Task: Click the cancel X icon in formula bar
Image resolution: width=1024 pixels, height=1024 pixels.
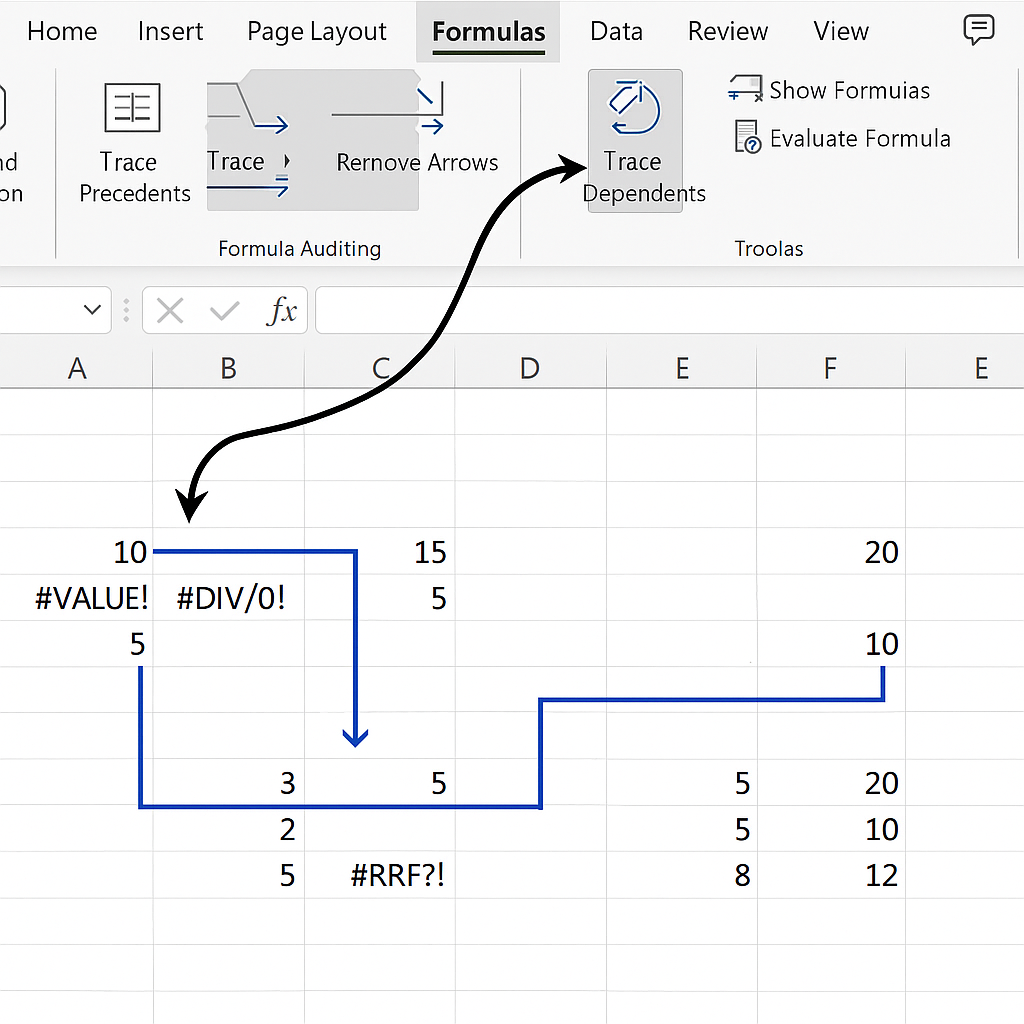Action: point(171,311)
